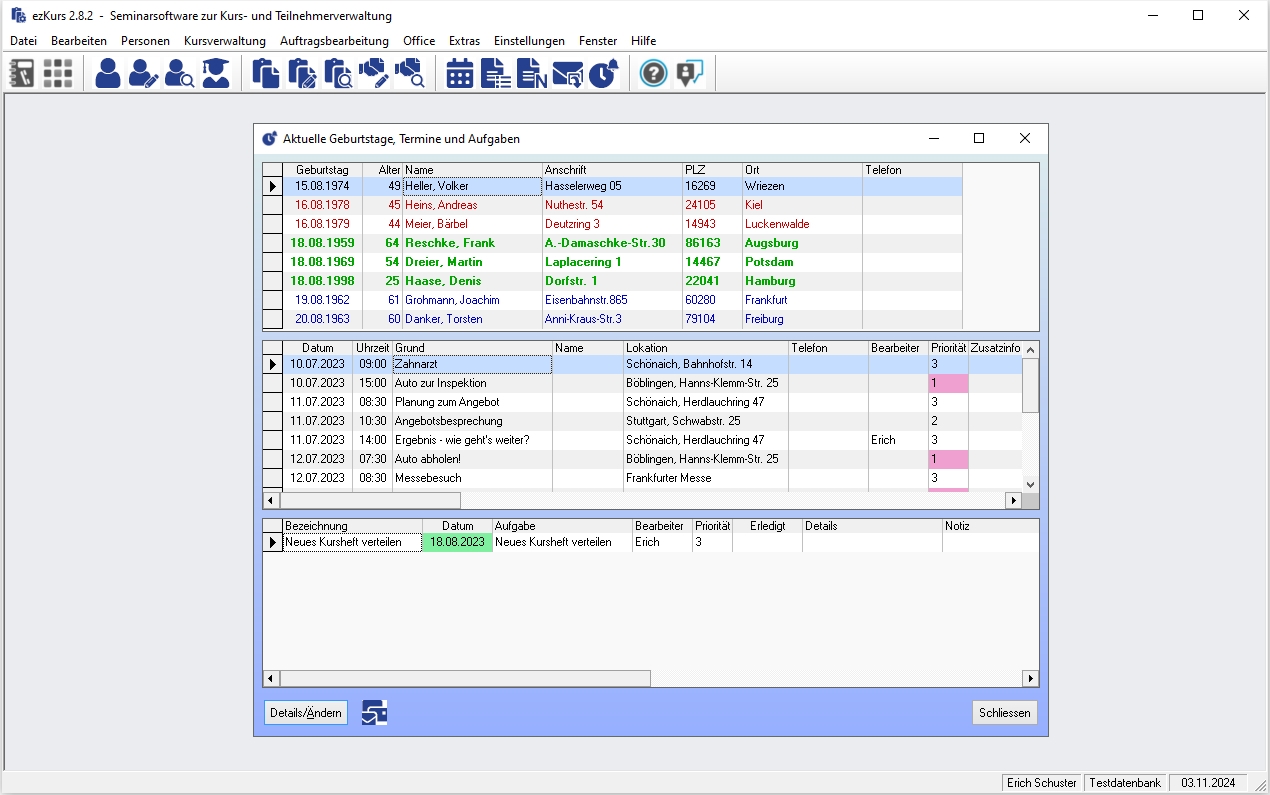
Task: Open the address book notebook icon
Action: click(x=21, y=73)
